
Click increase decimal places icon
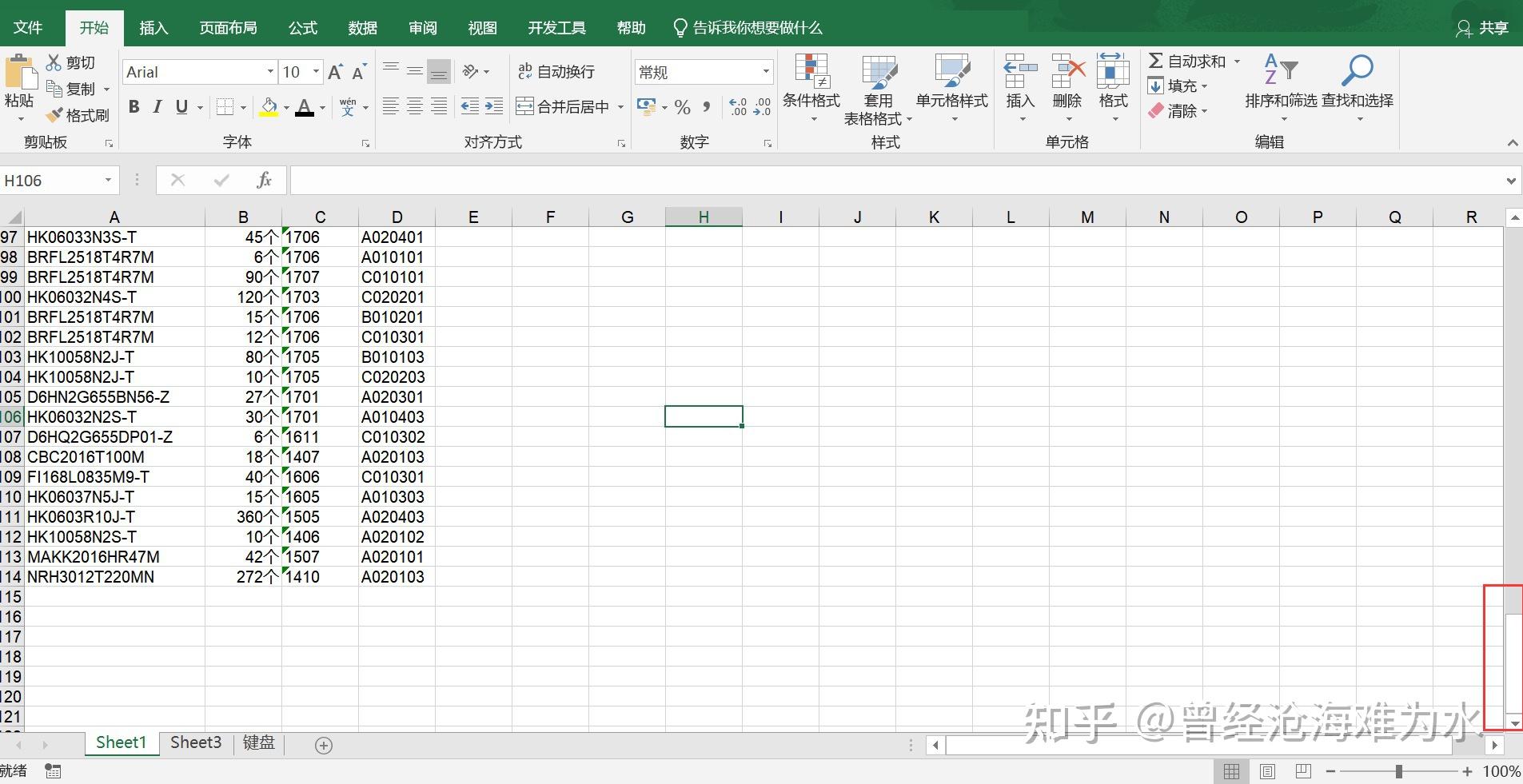point(738,107)
